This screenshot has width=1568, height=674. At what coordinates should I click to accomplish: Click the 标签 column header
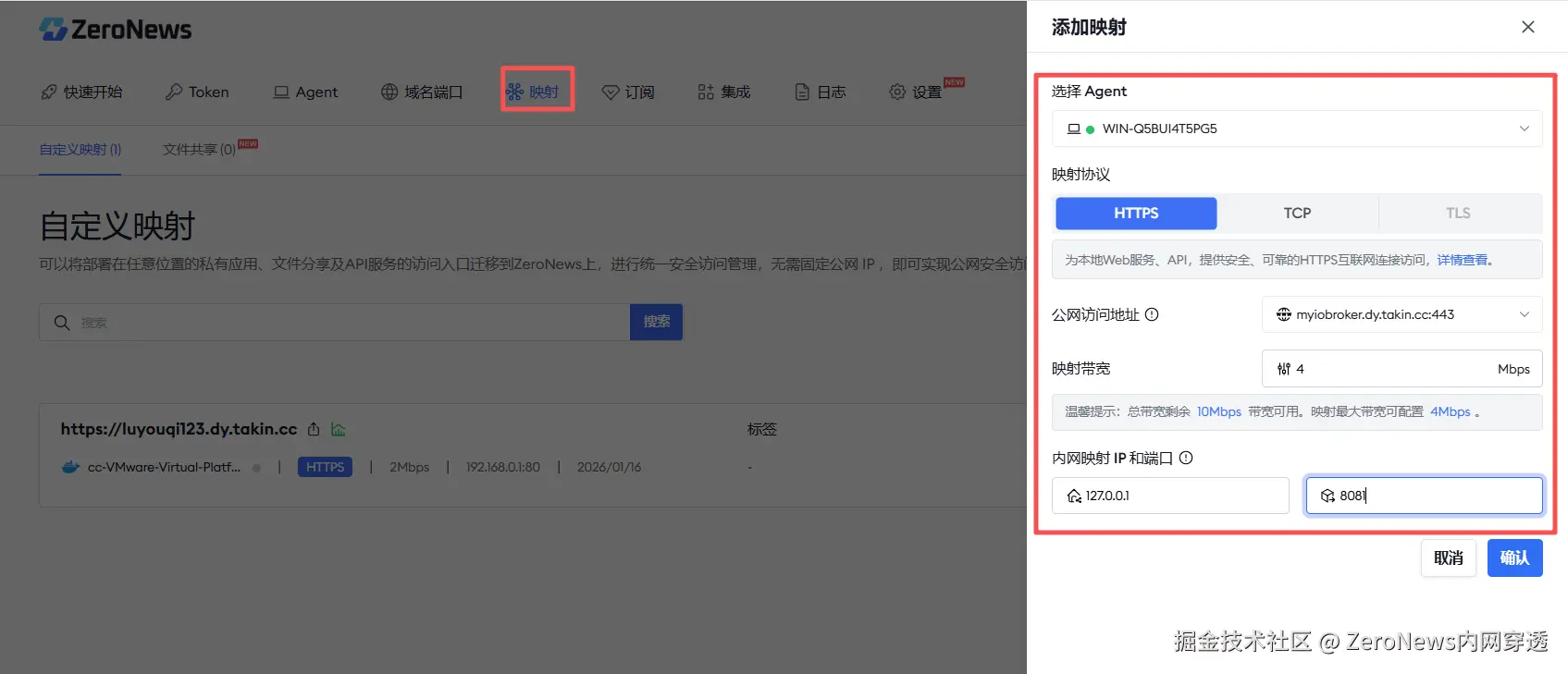(762, 429)
